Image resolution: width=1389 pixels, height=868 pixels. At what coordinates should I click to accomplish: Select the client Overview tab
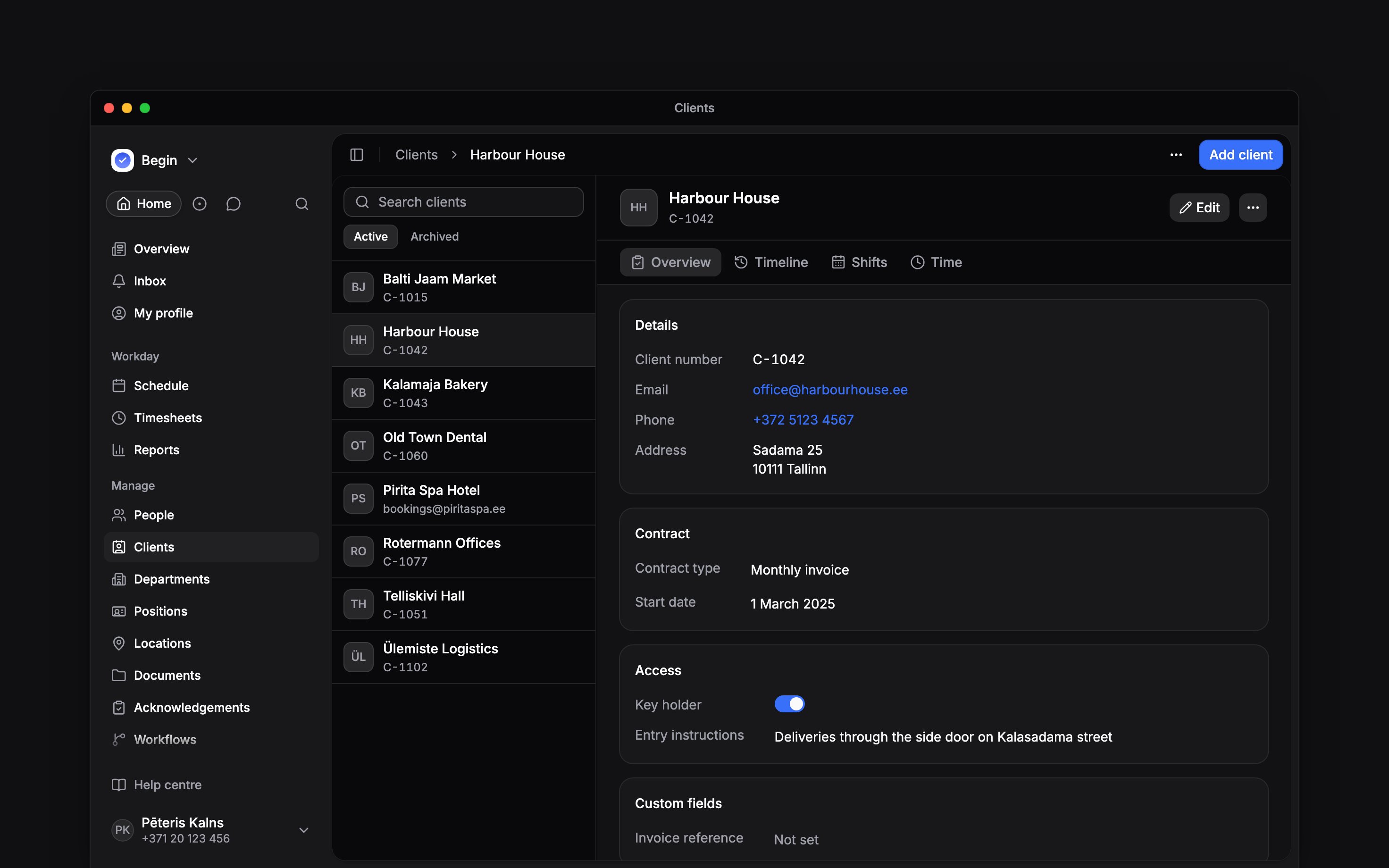[670, 262]
